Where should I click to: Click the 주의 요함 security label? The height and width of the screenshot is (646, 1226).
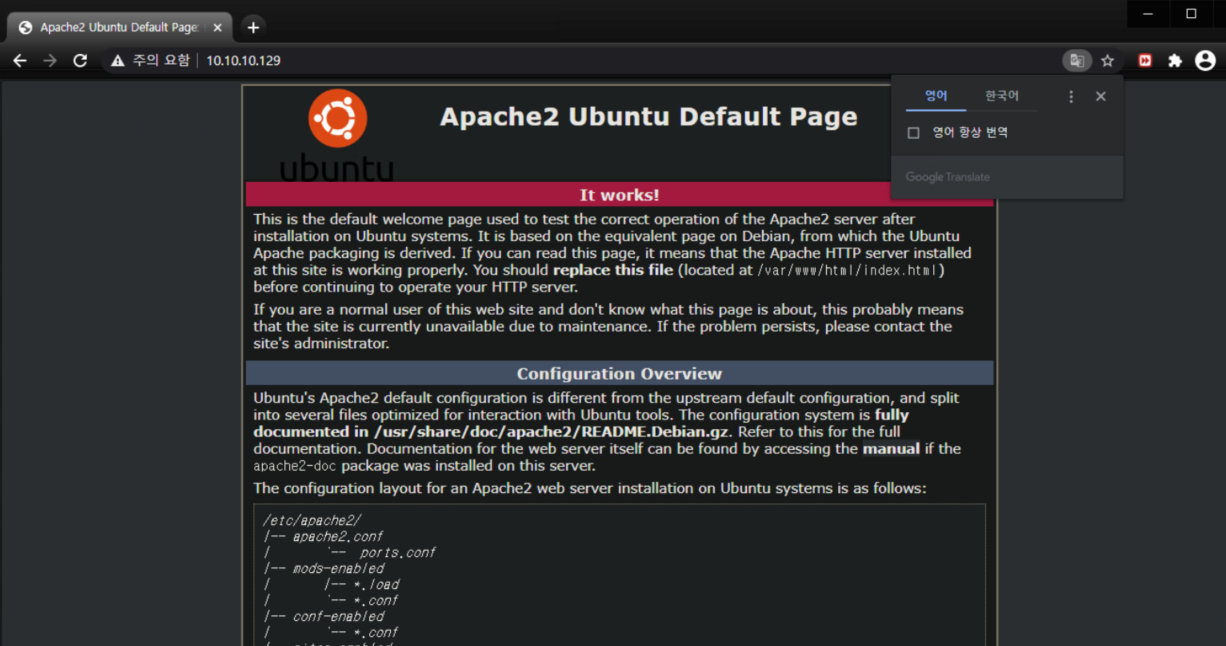click(161, 61)
